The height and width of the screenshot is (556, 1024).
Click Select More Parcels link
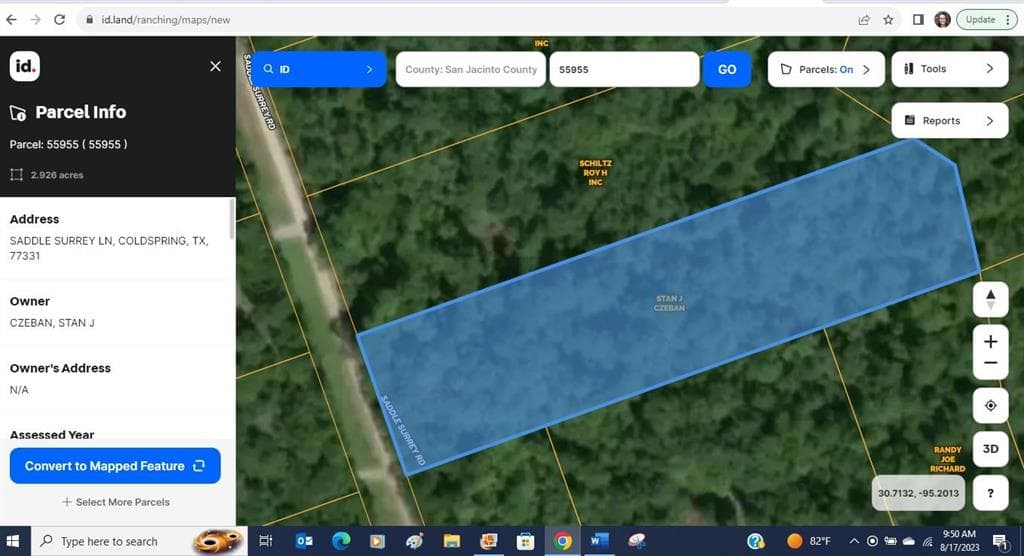[x=115, y=502]
